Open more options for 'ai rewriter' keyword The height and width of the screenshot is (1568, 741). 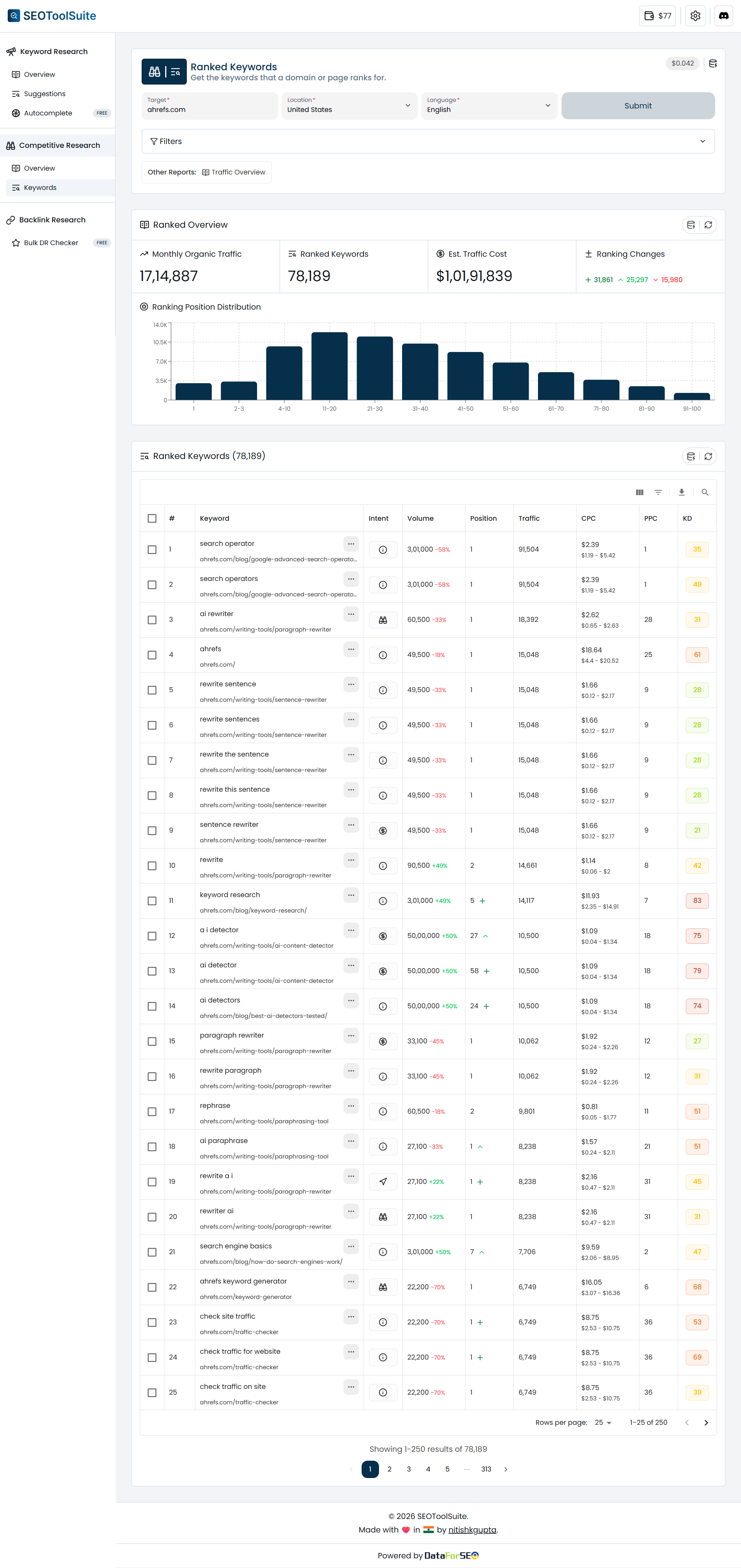pos(351,614)
